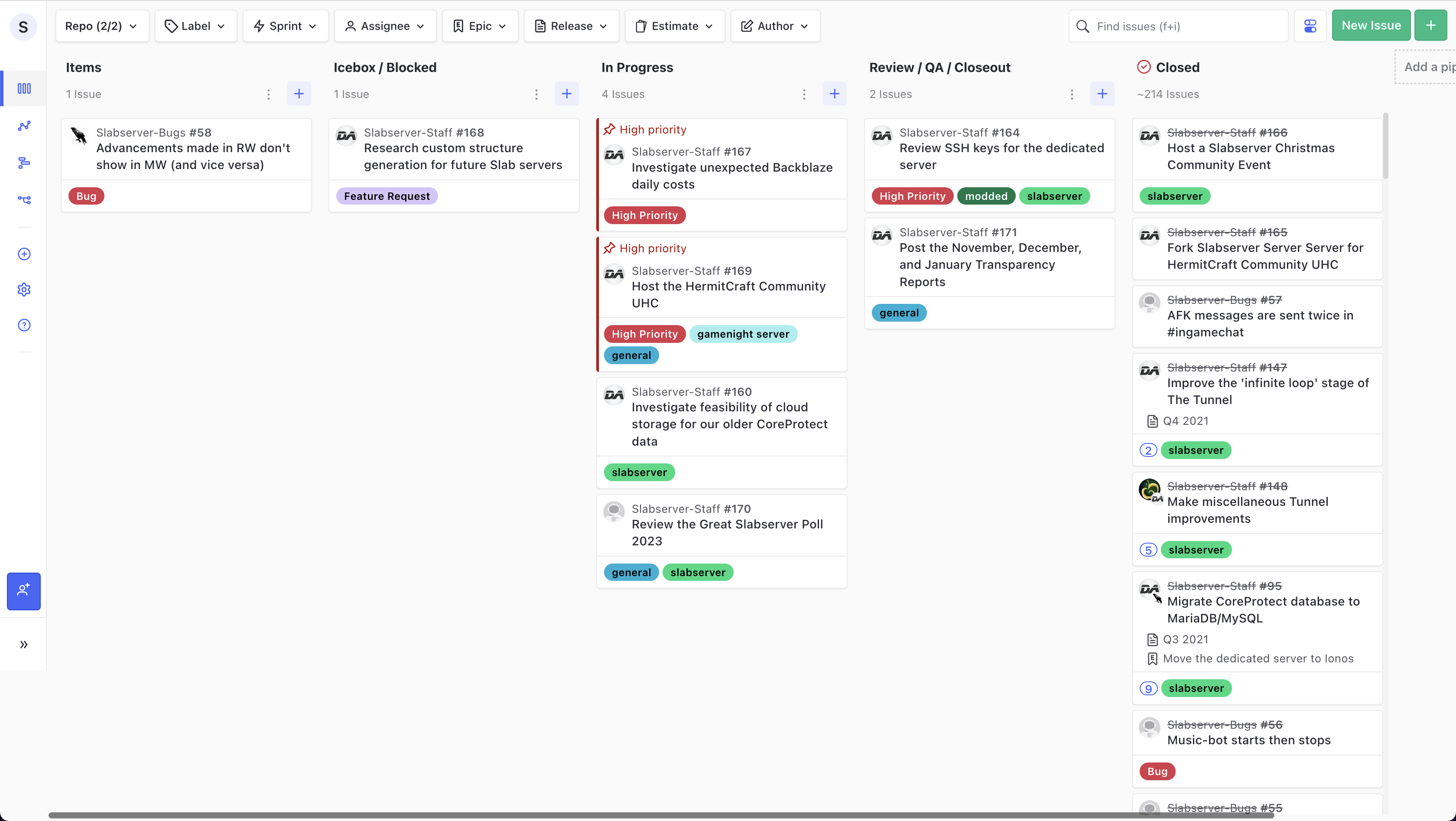Click the New Issue button
Screen dimensions: 1456x821
(1371, 26)
